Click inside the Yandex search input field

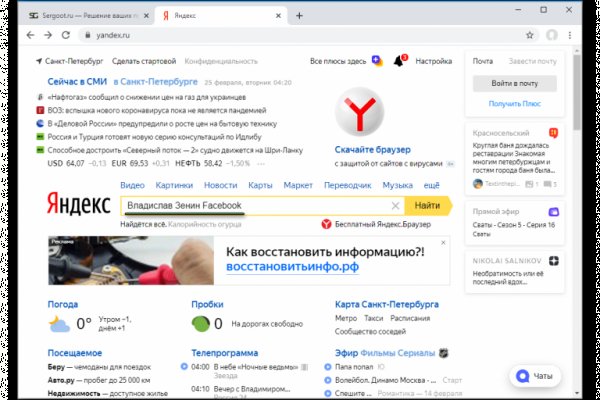pos(250,206)
